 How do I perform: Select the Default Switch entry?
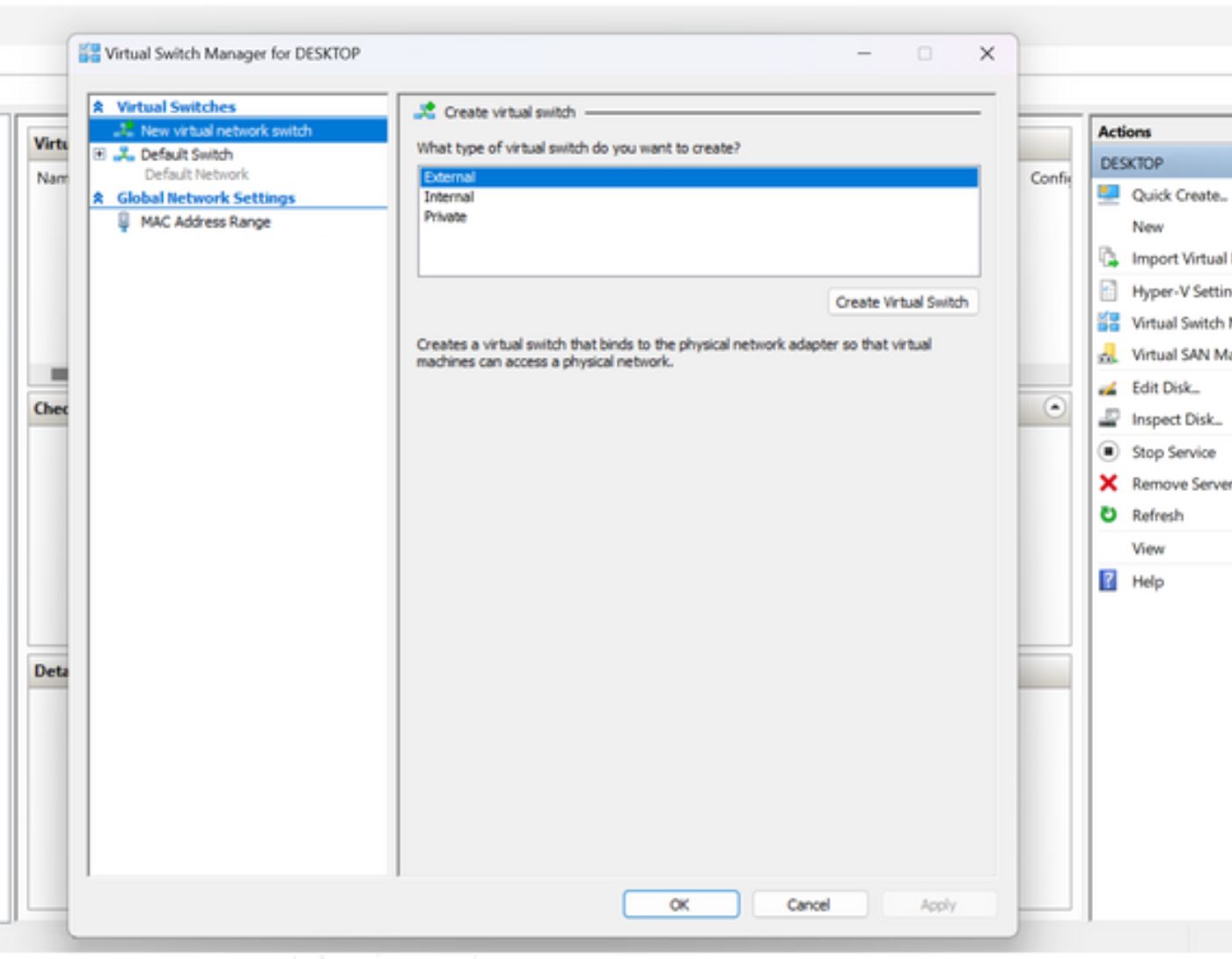click(x=187, y=155)
